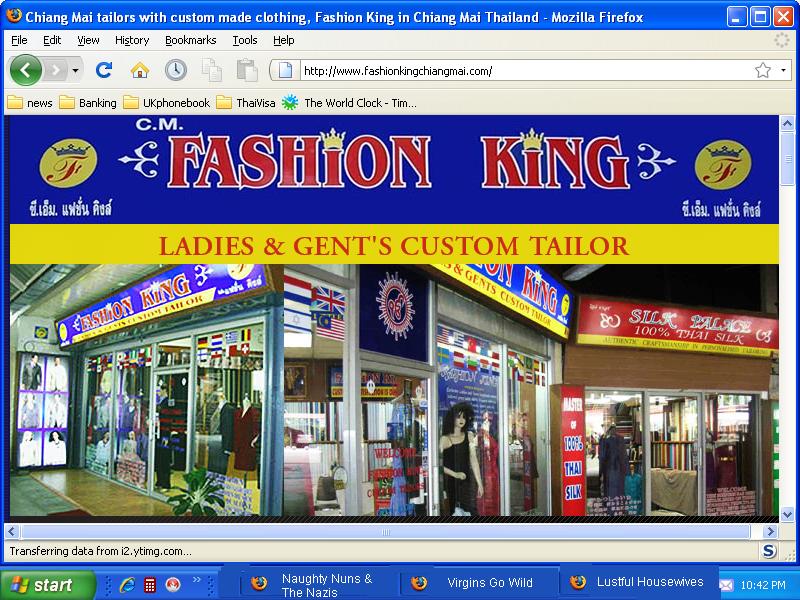800x600 pixels.
Task: Click the Fashion King gold logo on the left
Action: (68, 163)
